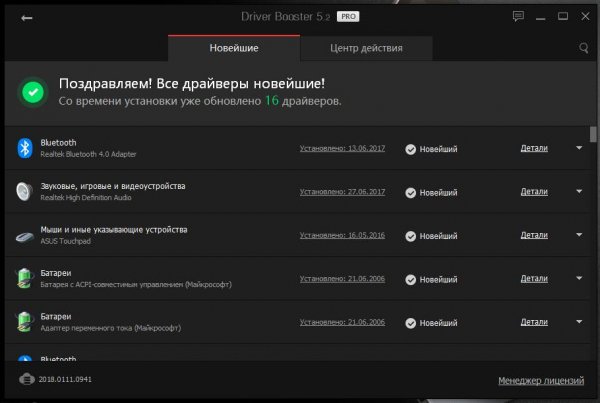Select the Адаптер переменного тока device name
Image resolution: width=600 pixels, height=403 pixels.
[111, 328]
